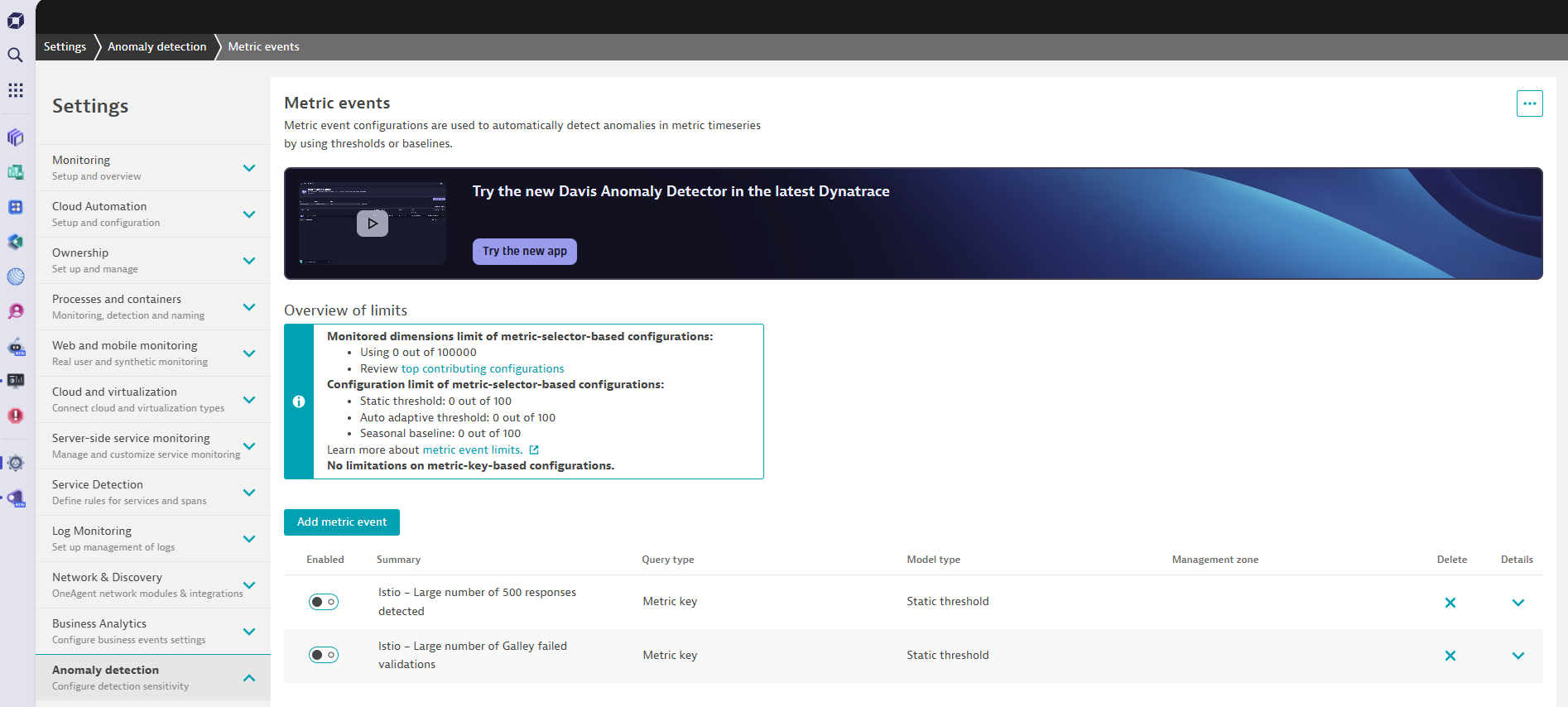
Task: Enable the Istio 500 responses metric event
Action: (x=324, y=602)
